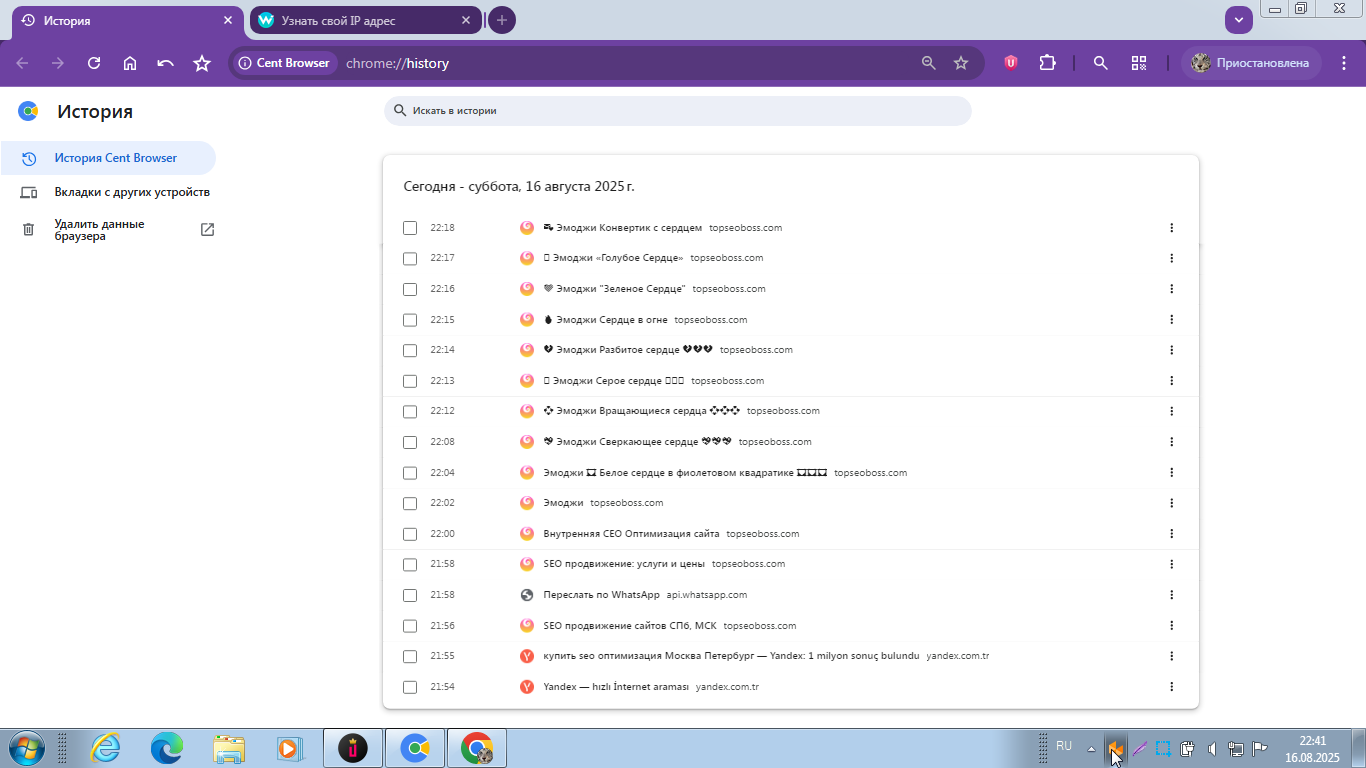The image size is (1366, 768).
Task: Click the WhatsApp globe favicon at 21:58
Action: pos(527,595)
